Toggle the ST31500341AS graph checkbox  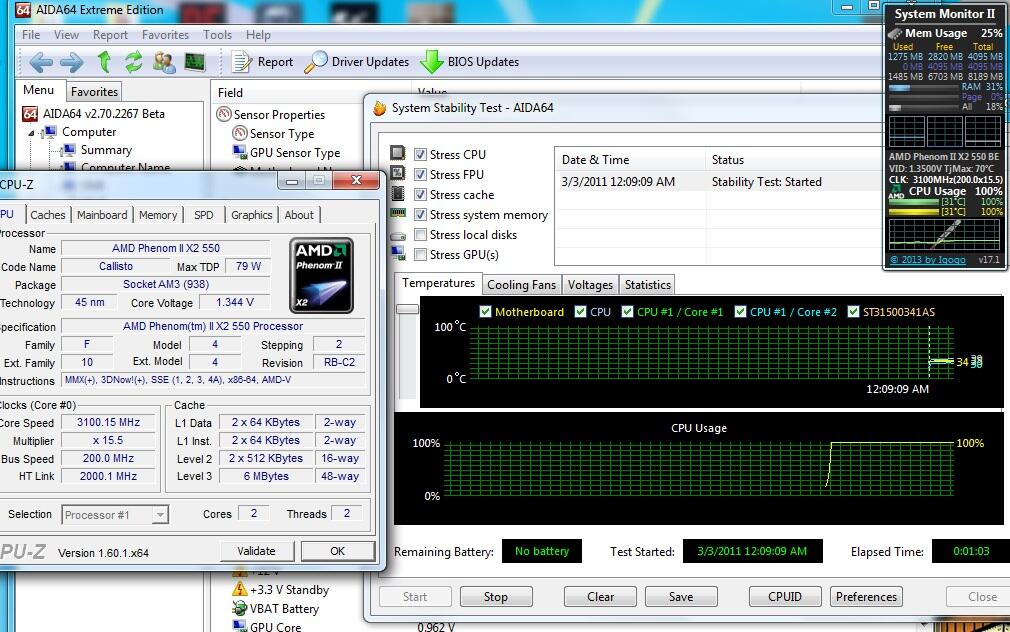(x=853, y=312)
